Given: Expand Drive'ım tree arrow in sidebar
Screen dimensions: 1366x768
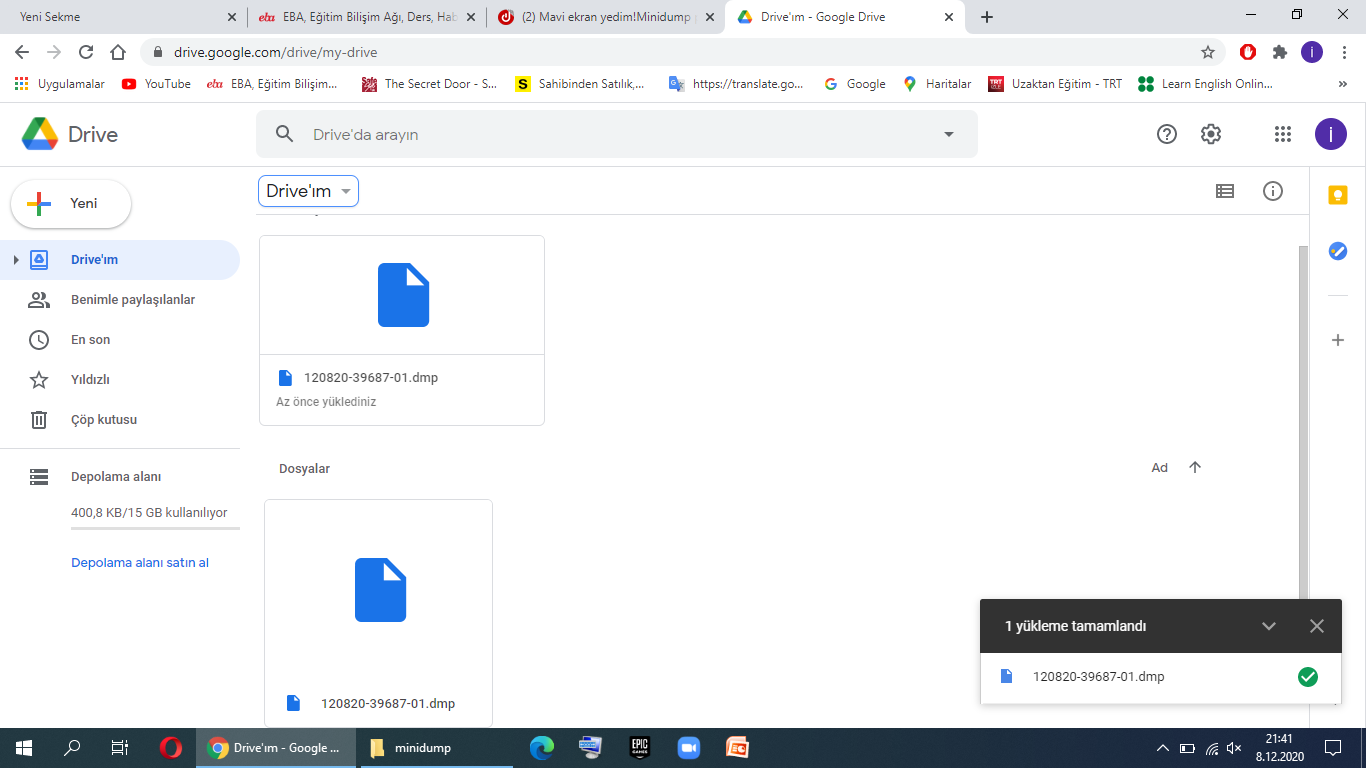Looking at the screenshot, I should pyautogui.click(x=15, y=260).
